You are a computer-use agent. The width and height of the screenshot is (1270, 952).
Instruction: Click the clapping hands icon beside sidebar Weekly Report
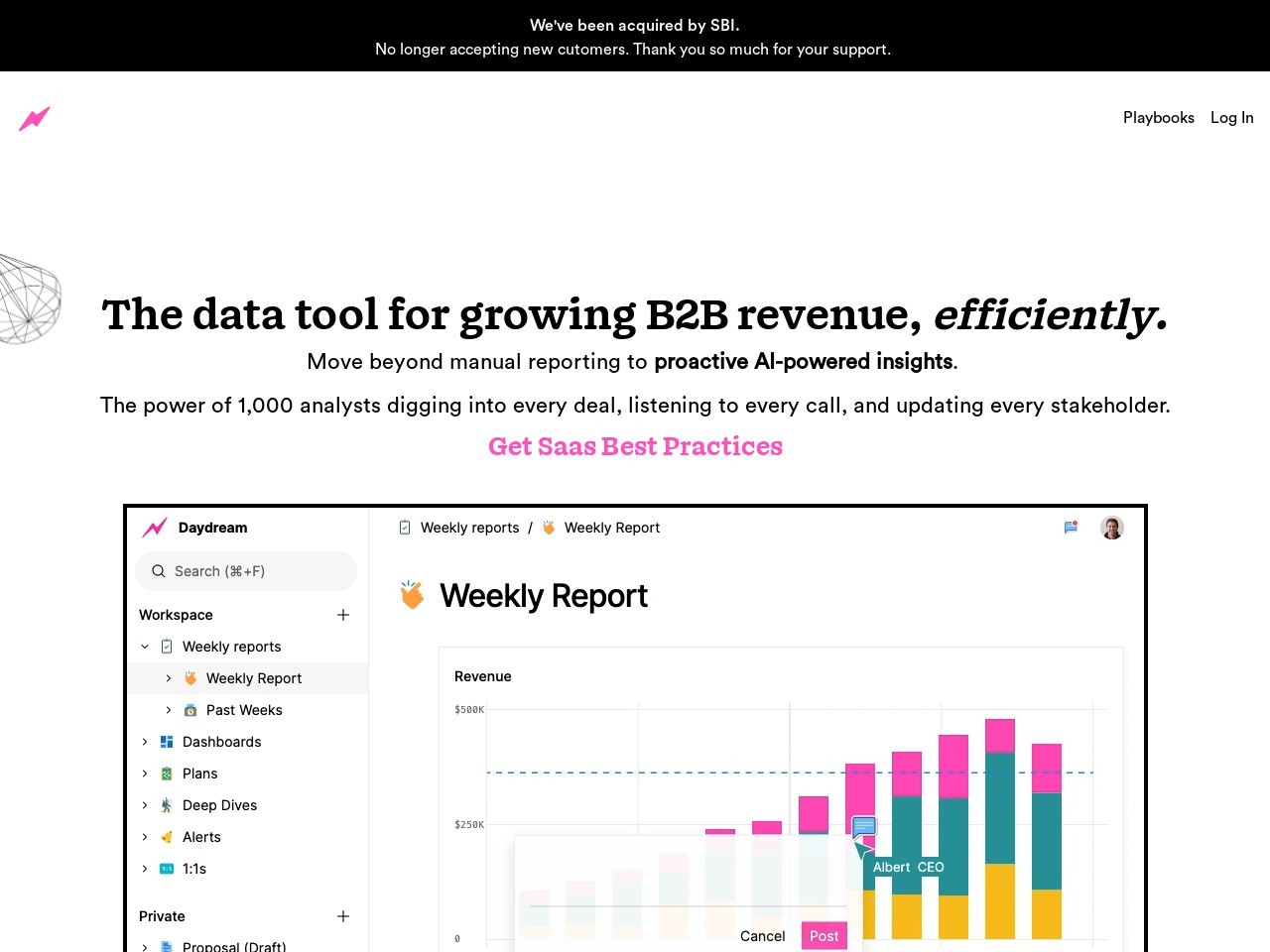point(190,678)
